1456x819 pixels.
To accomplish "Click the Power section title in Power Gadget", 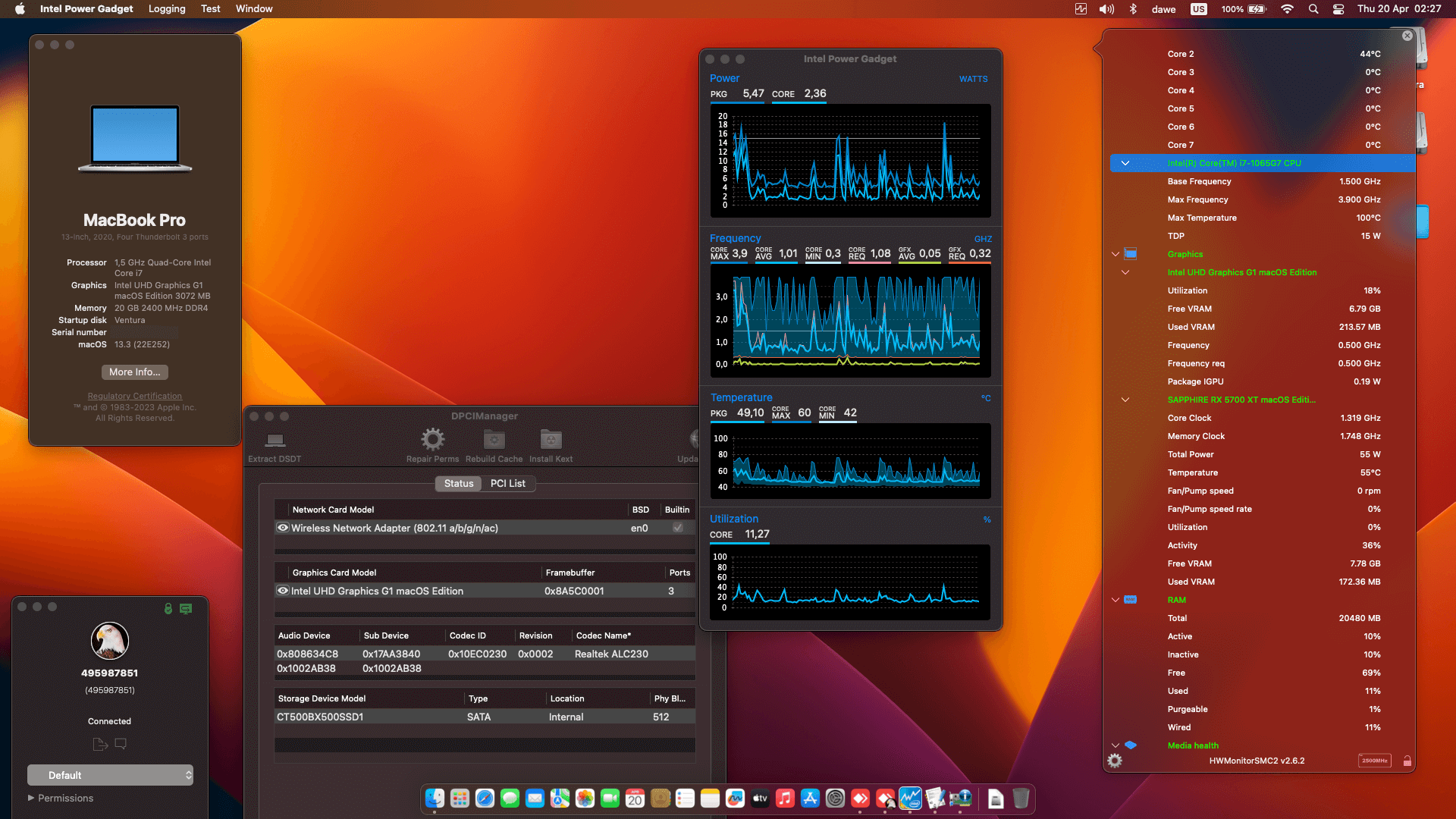I will pos(724,78).
